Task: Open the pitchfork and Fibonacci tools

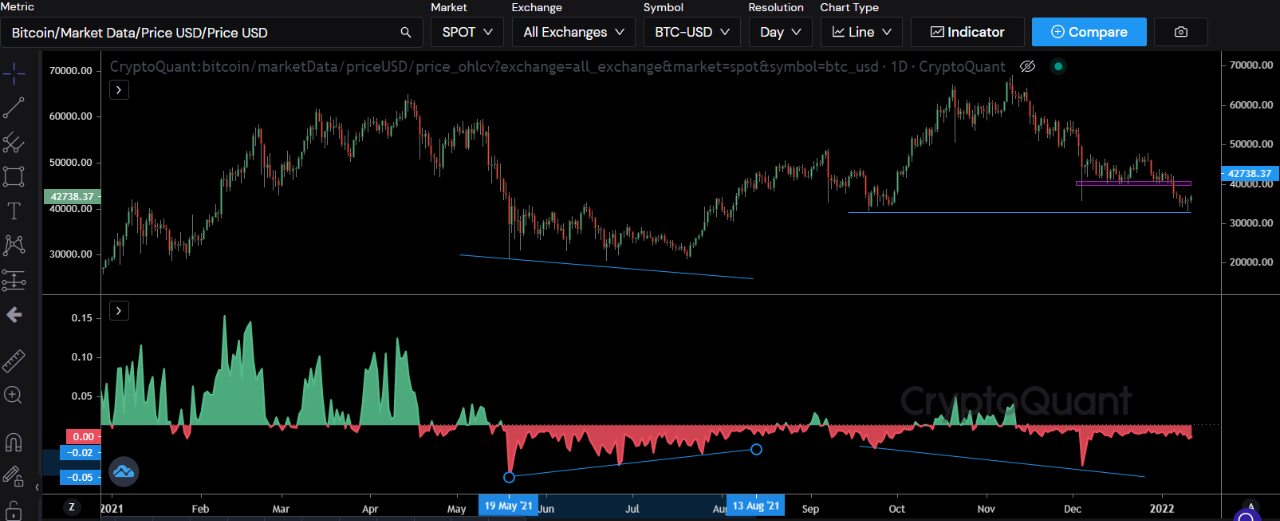Action: tap(14, 142)
